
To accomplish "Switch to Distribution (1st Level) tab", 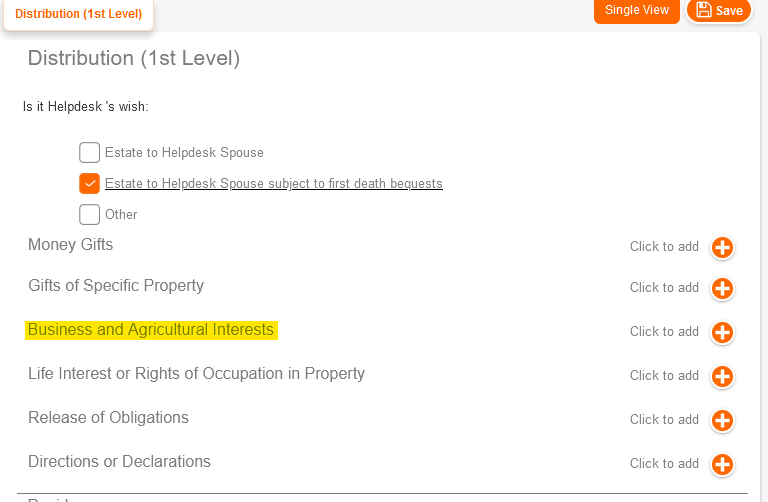I will coord(79,14).
